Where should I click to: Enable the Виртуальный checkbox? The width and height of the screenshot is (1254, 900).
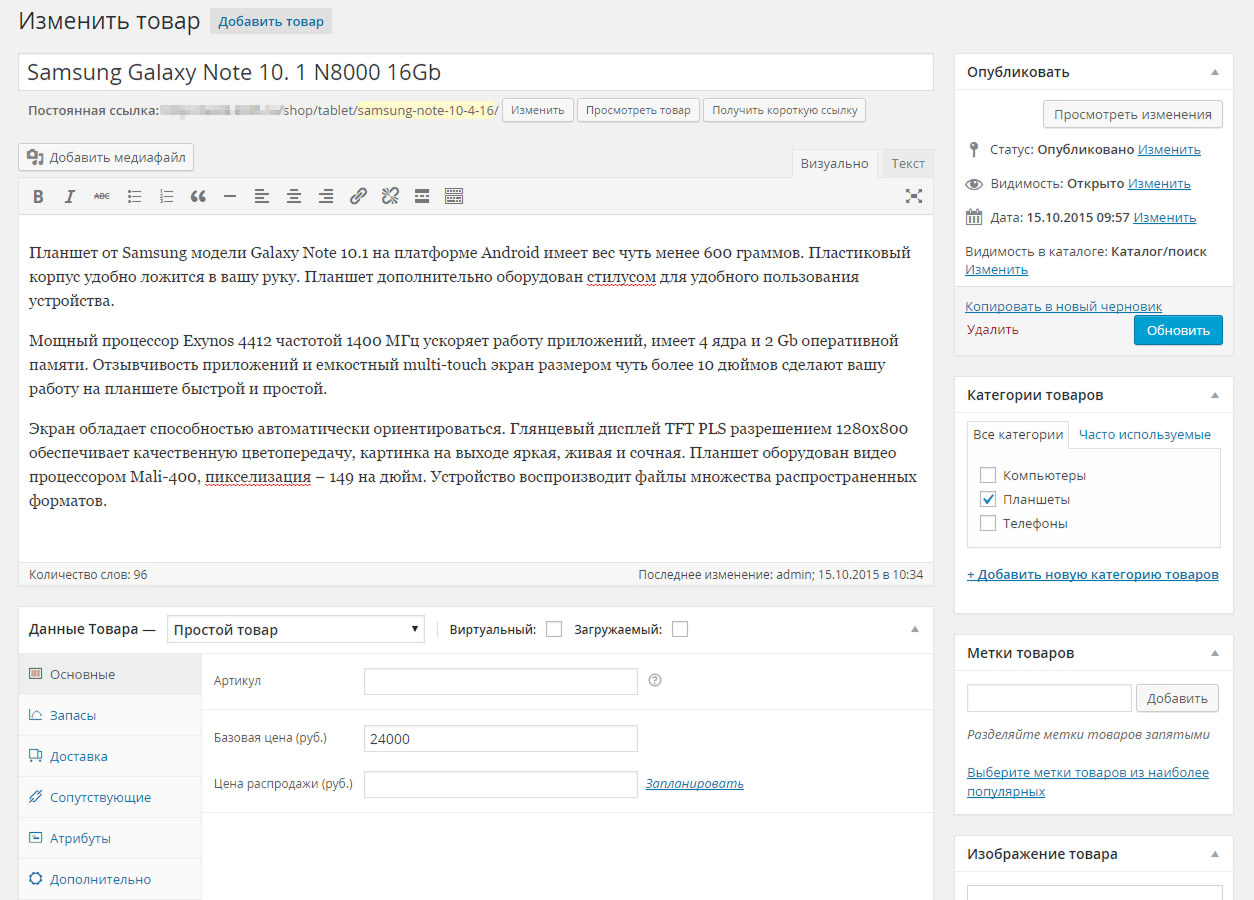click(554, 629)
